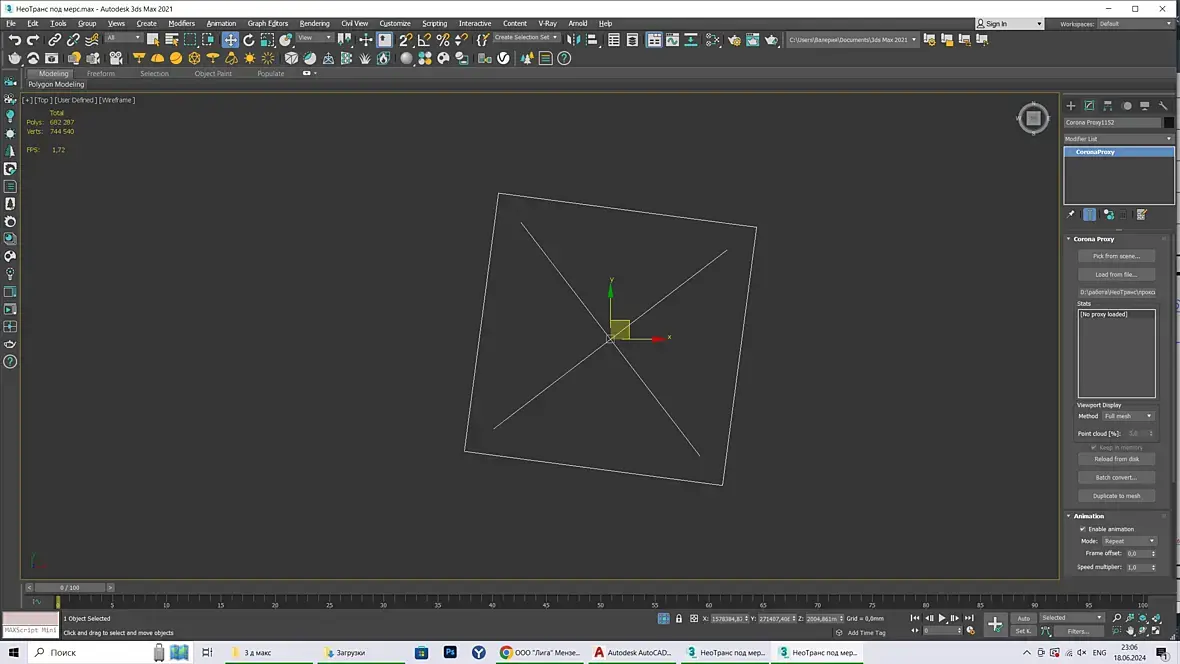Viewport: 1180px width, 664px height.
Task: Click the Undo arrow icon
Action: 14,40
